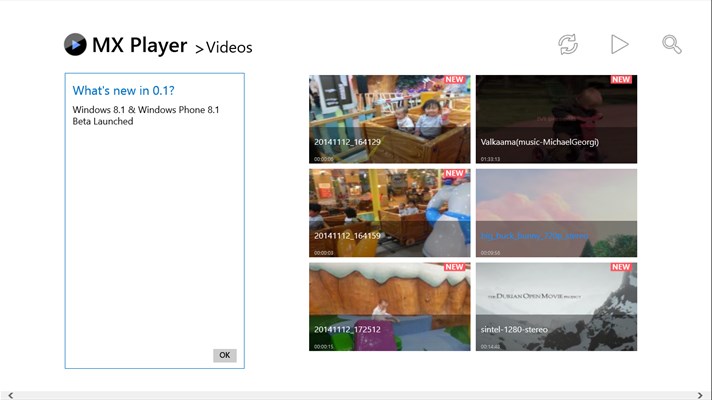Open video 20141112_164129 thumbnail
The height and width of the screenshot is (400, 712).
(390, 119)
